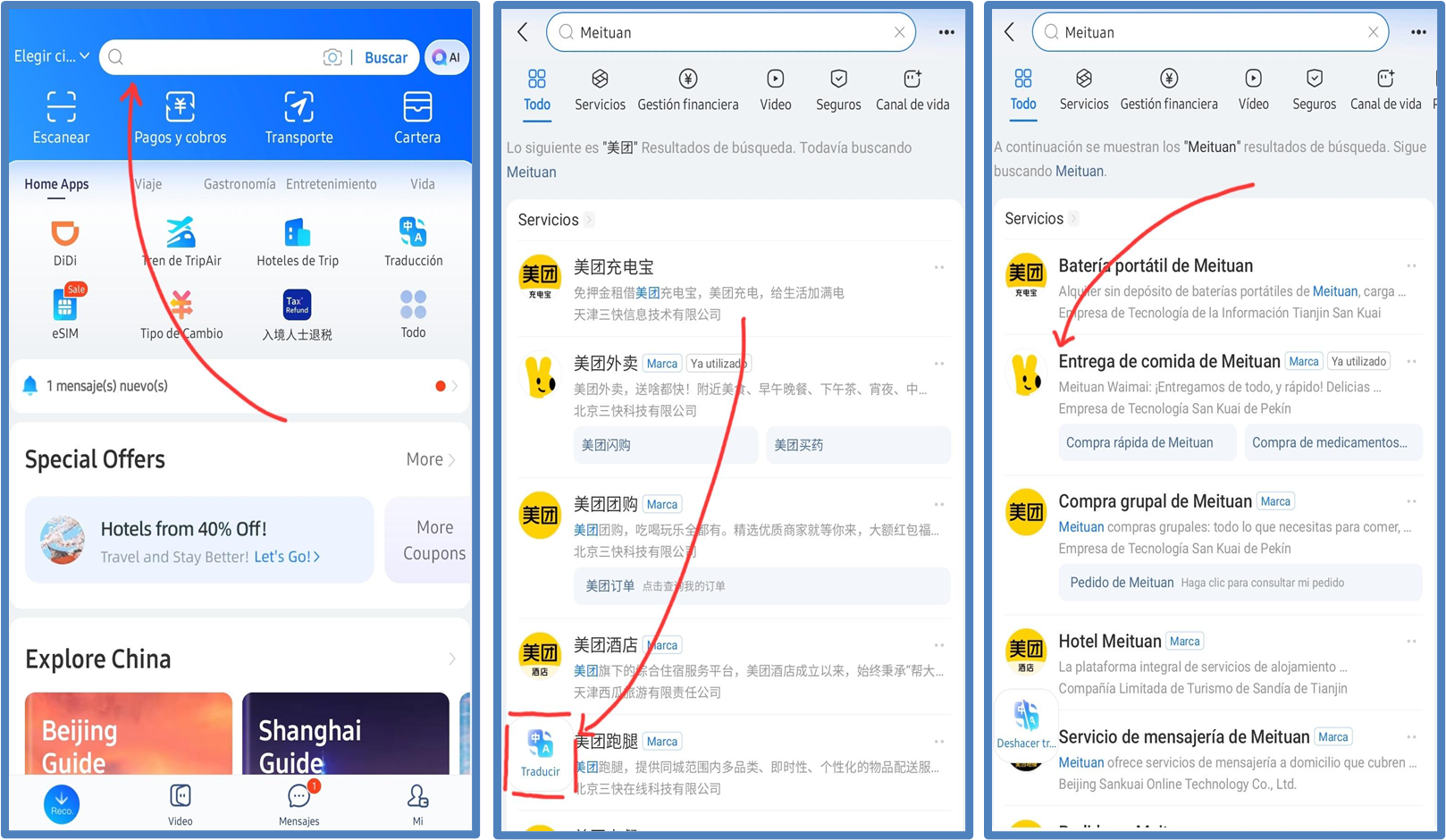Viewport: 1446px width, 840px height.
Task: Tap the camera icon in the home search bar
Action: [x=332, y=58]
